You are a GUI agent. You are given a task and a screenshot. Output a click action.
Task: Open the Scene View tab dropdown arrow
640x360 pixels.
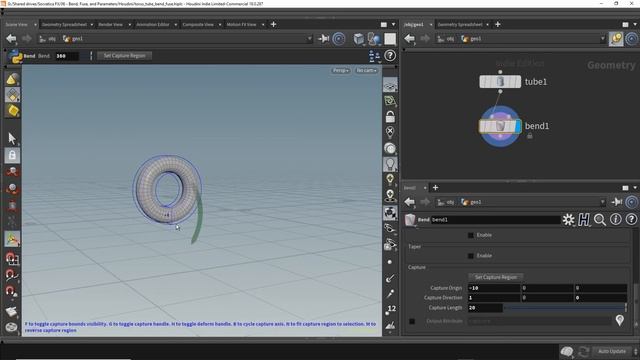tap(35, 25)
